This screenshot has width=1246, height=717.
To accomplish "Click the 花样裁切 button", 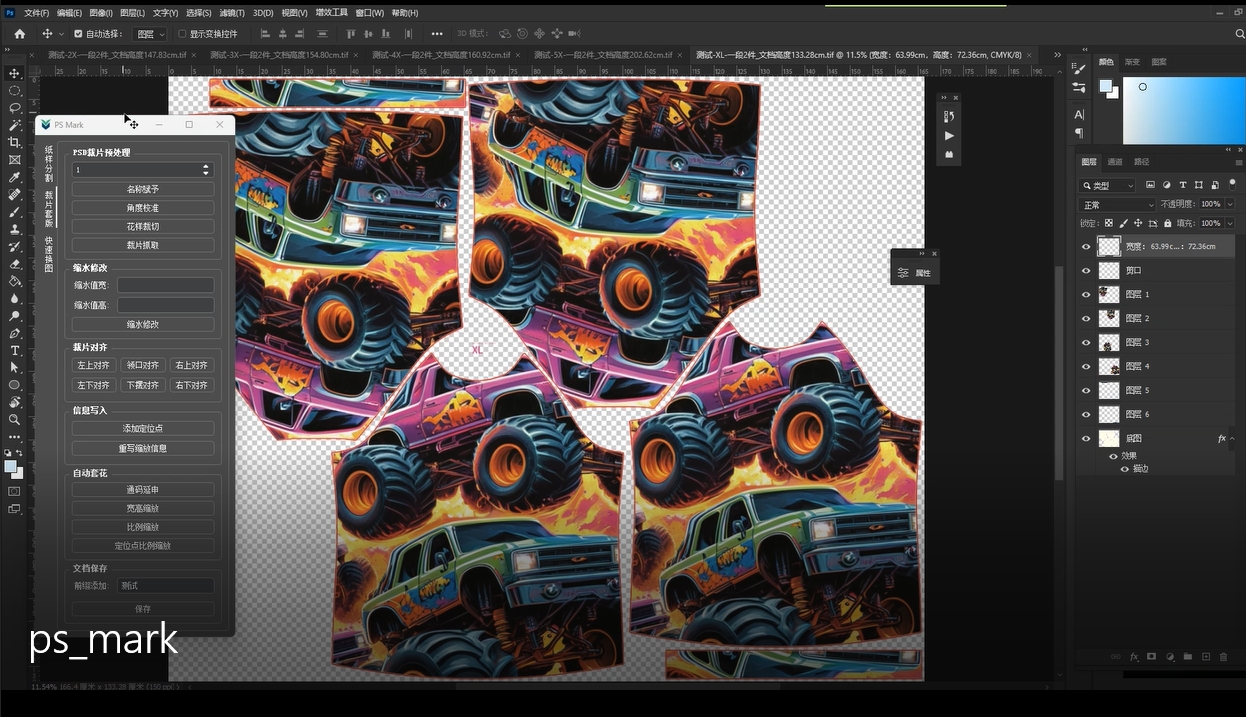I will pyautogui.click(x=142, y=226).
